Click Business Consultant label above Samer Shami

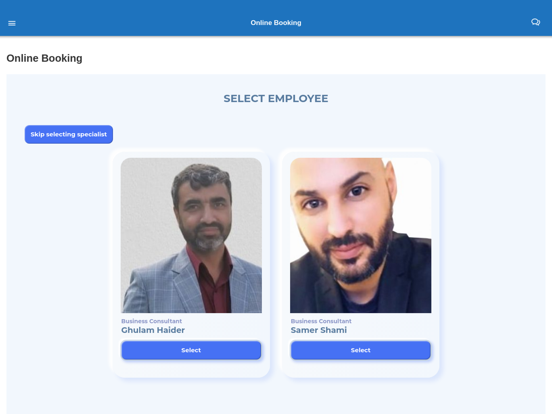tap(321, 321)
